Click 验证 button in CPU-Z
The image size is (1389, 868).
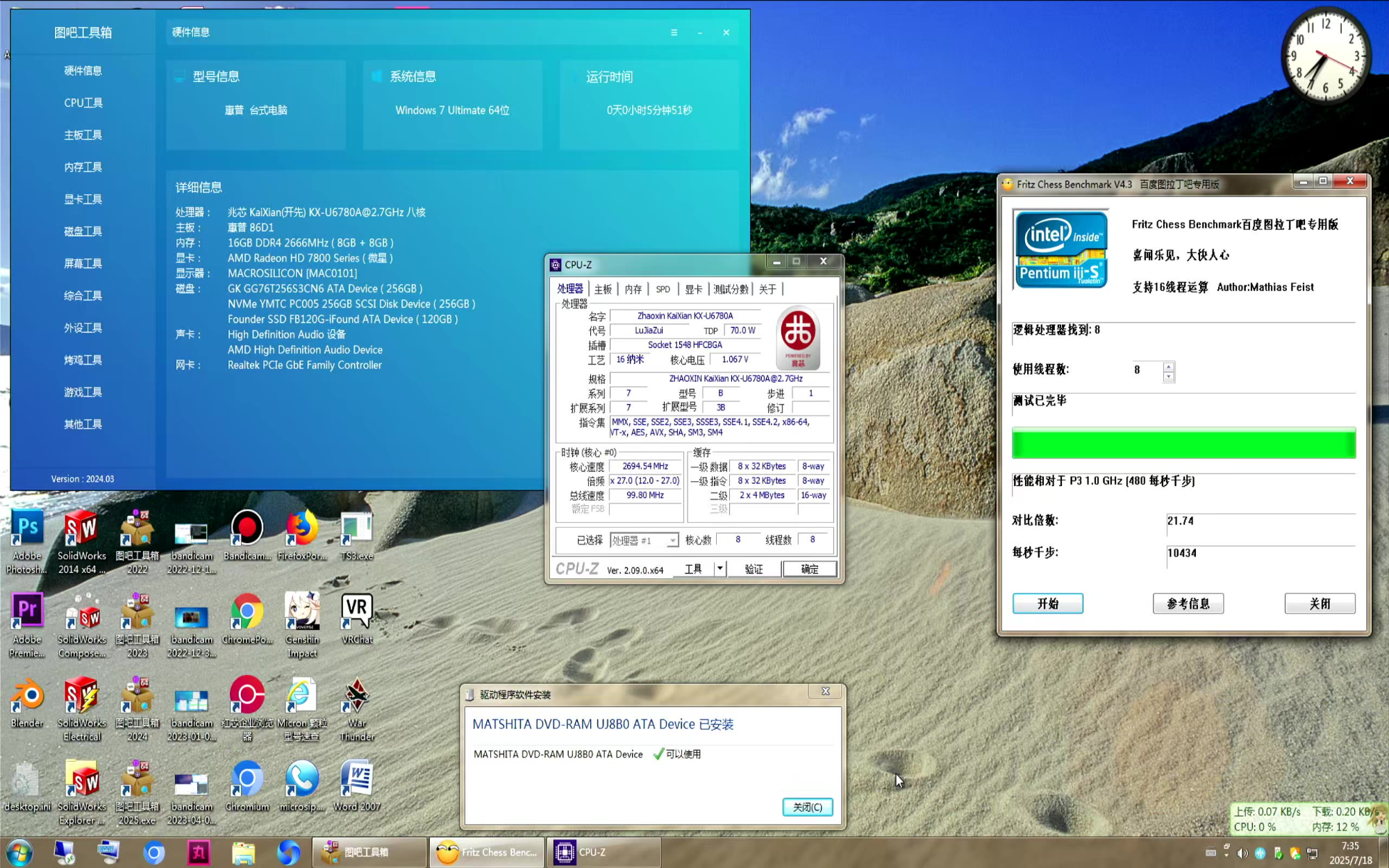pos(754,569)
